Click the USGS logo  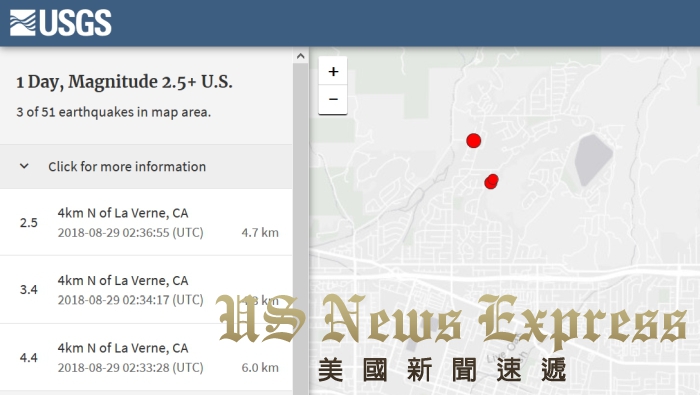pyautogui.click(x=61, y=23)
